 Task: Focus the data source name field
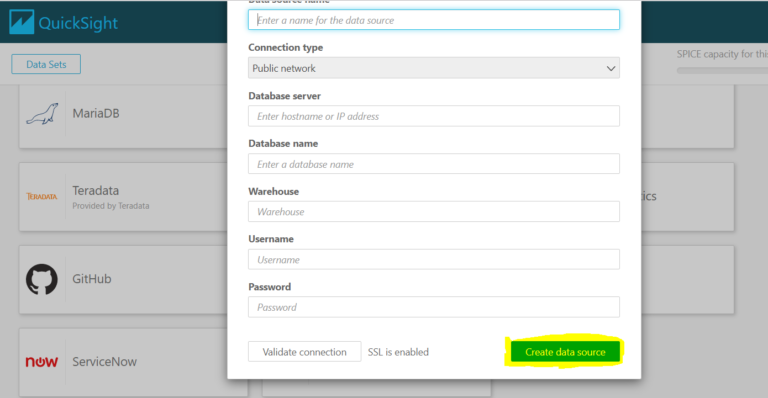(x=433, y=20)
